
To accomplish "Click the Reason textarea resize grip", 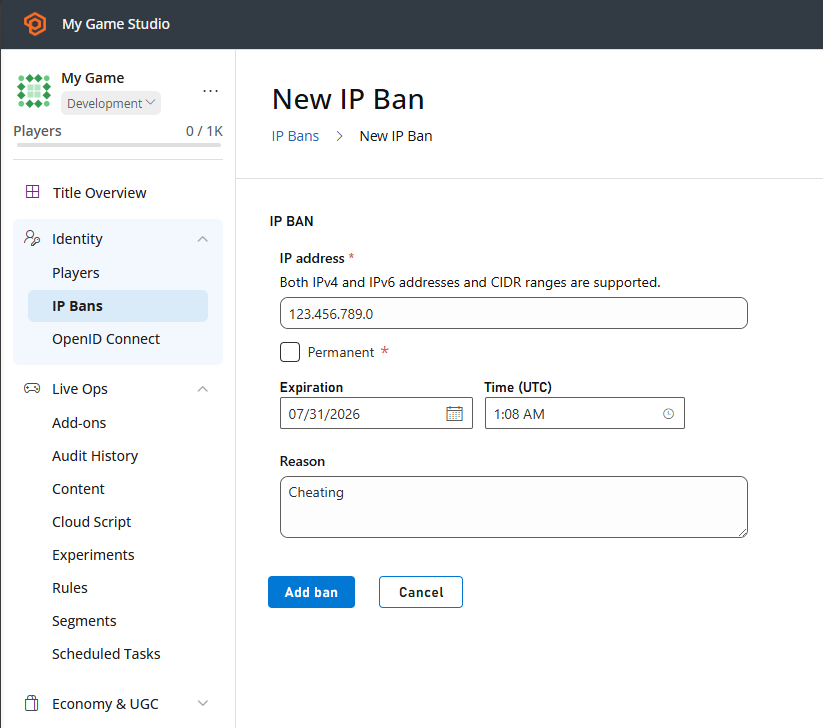I will 743,533.
